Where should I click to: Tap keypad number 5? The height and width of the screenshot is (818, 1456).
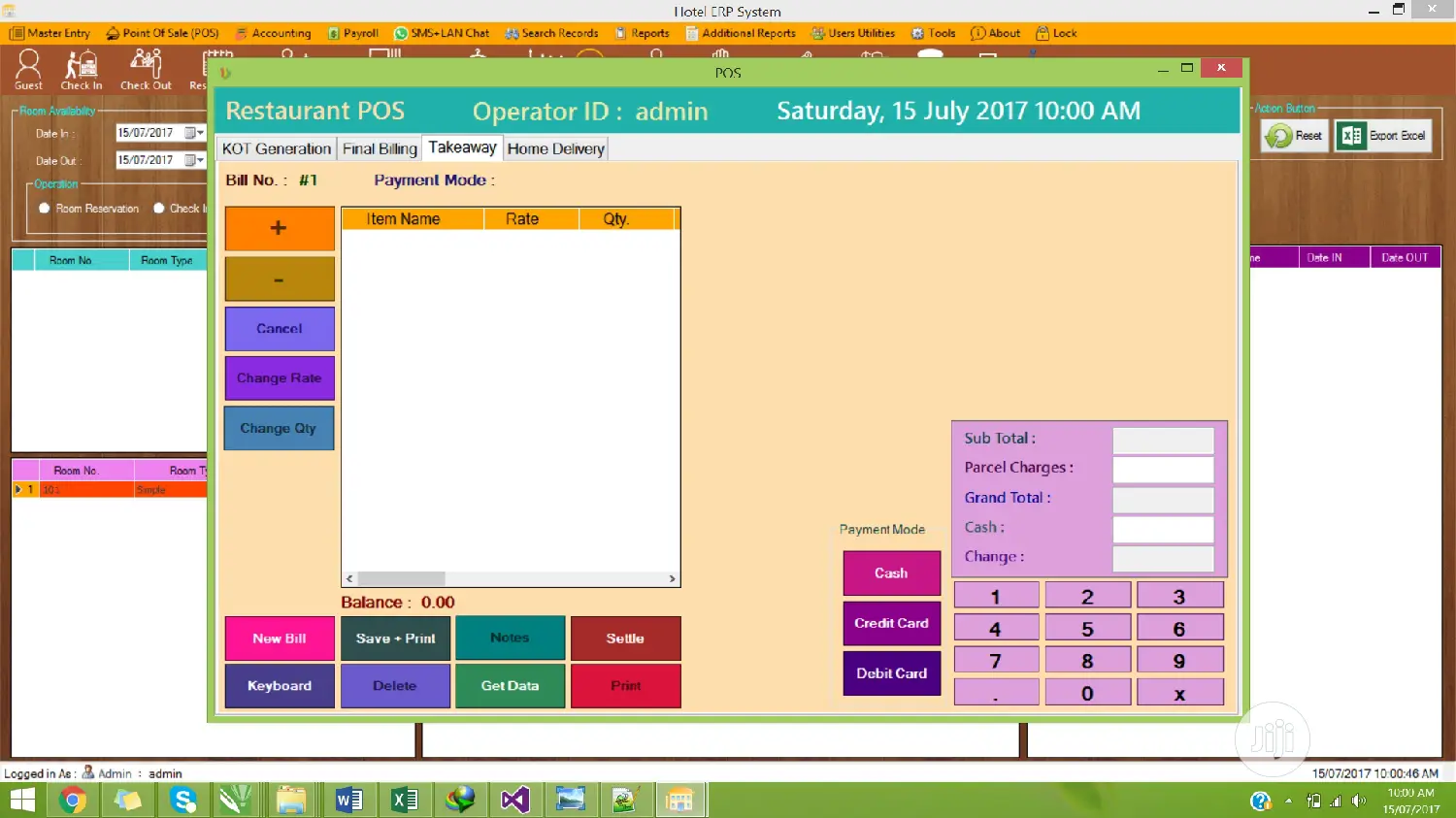point(1087,629)
